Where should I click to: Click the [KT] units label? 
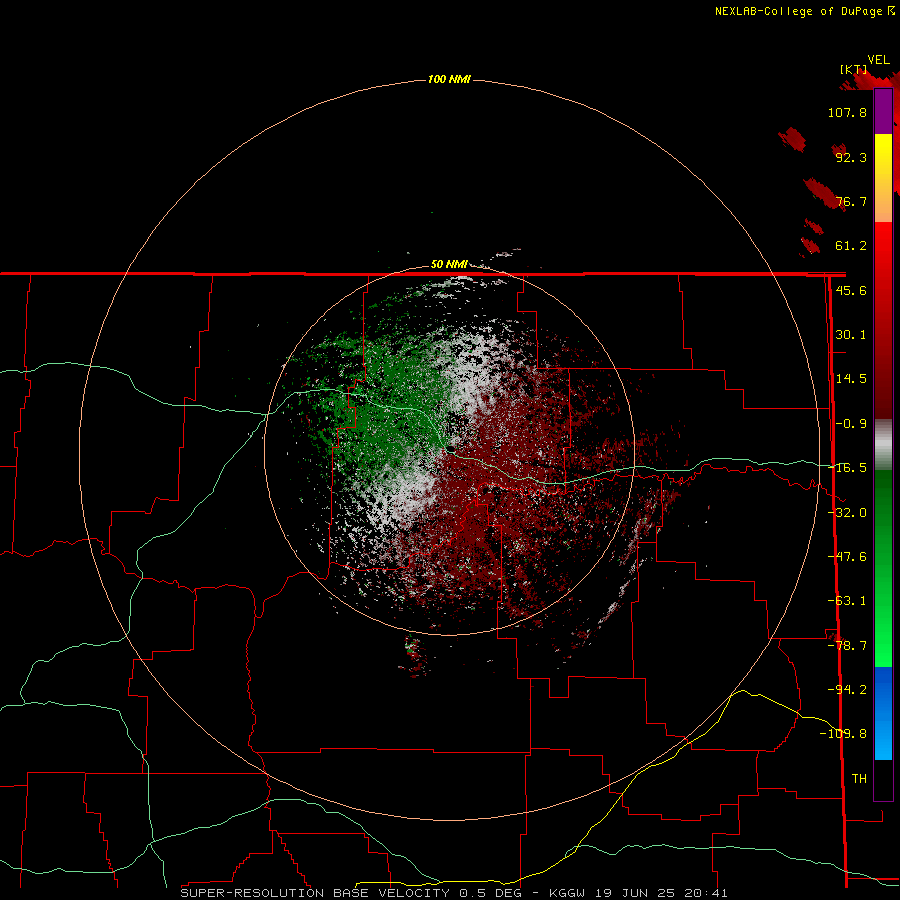click(x=854, y=69)
